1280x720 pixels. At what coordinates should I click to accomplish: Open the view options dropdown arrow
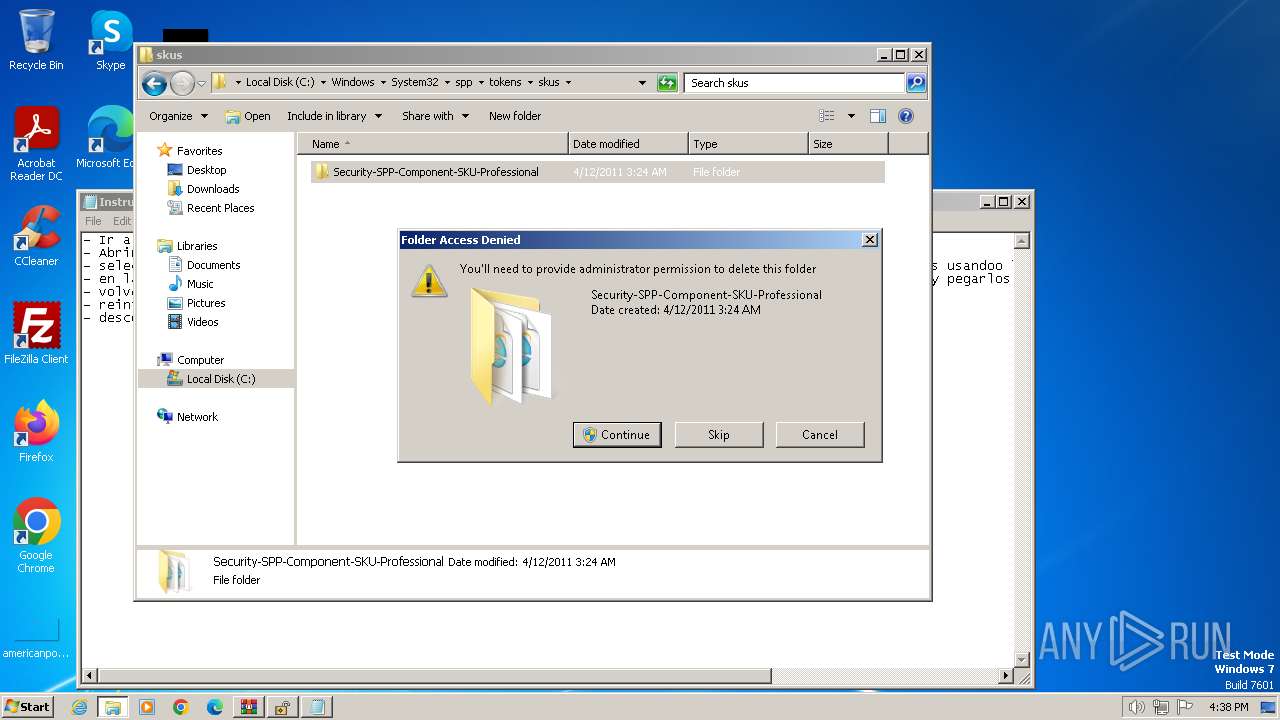tap(851, 116)
